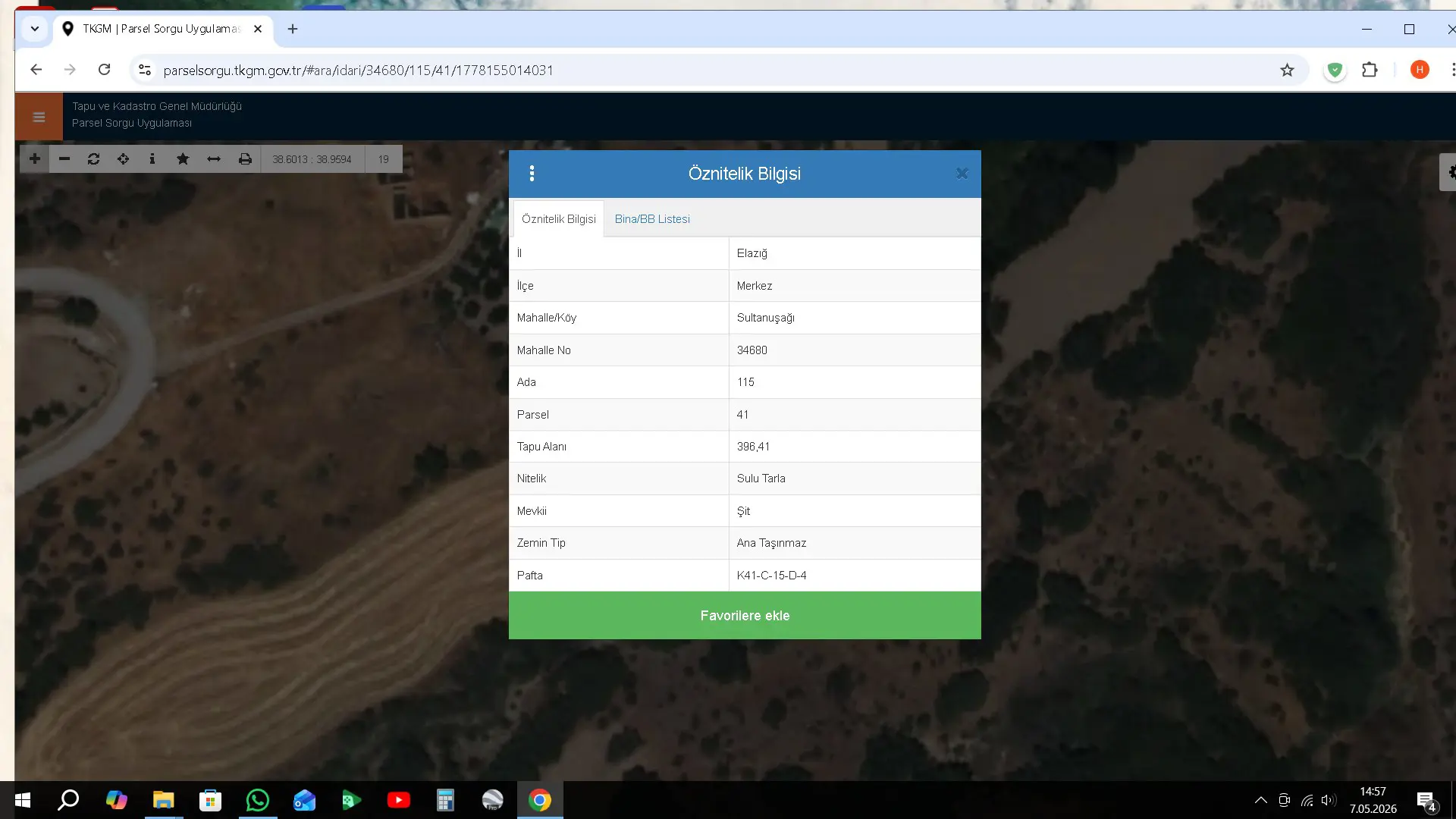This screenshot has height=819, width=1456.
Task: Open the tab search dropdown arrow
Action: [x=35, y=29]
